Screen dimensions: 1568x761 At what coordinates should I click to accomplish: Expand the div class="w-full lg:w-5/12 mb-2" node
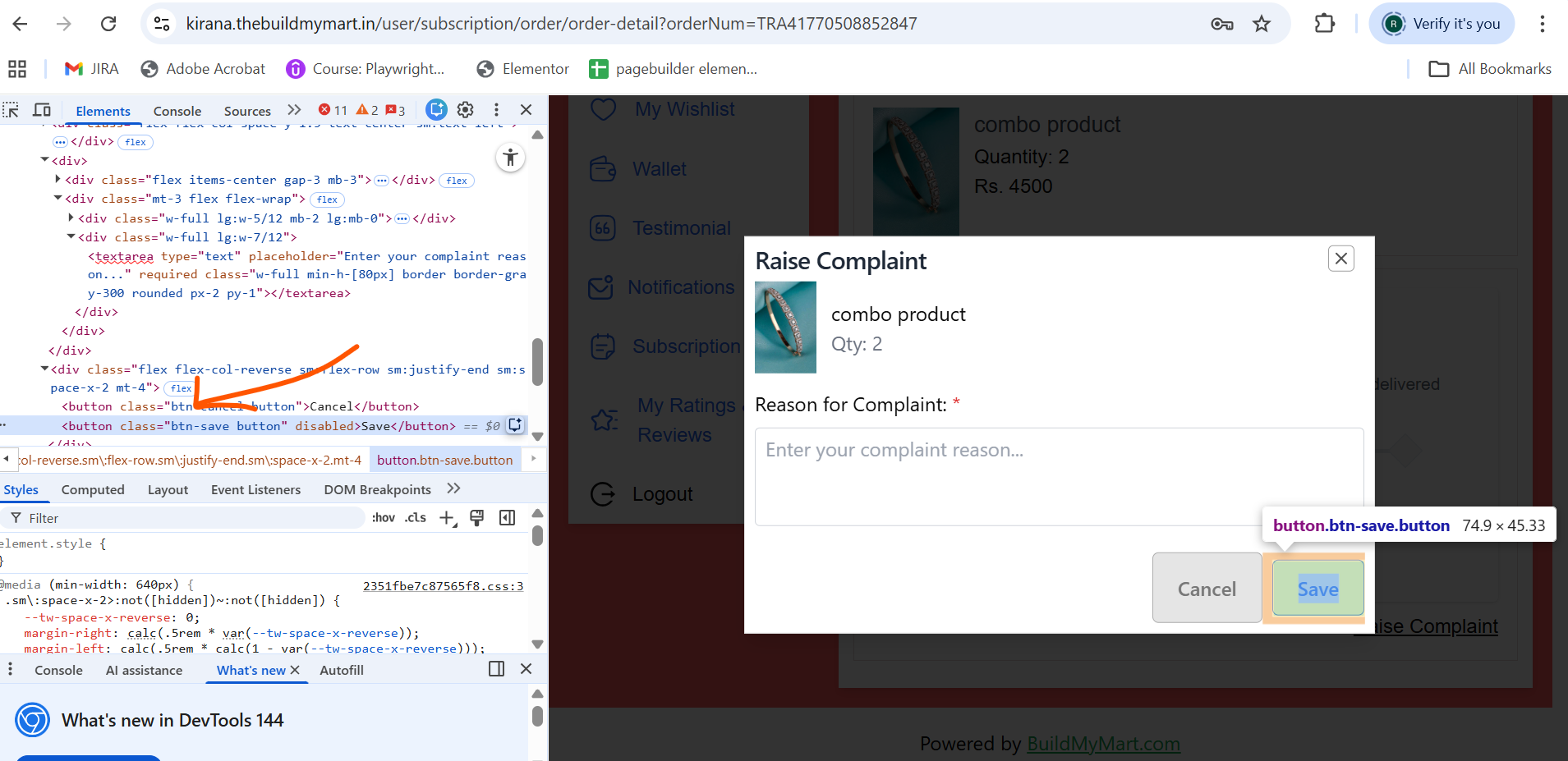pos(71,218)
